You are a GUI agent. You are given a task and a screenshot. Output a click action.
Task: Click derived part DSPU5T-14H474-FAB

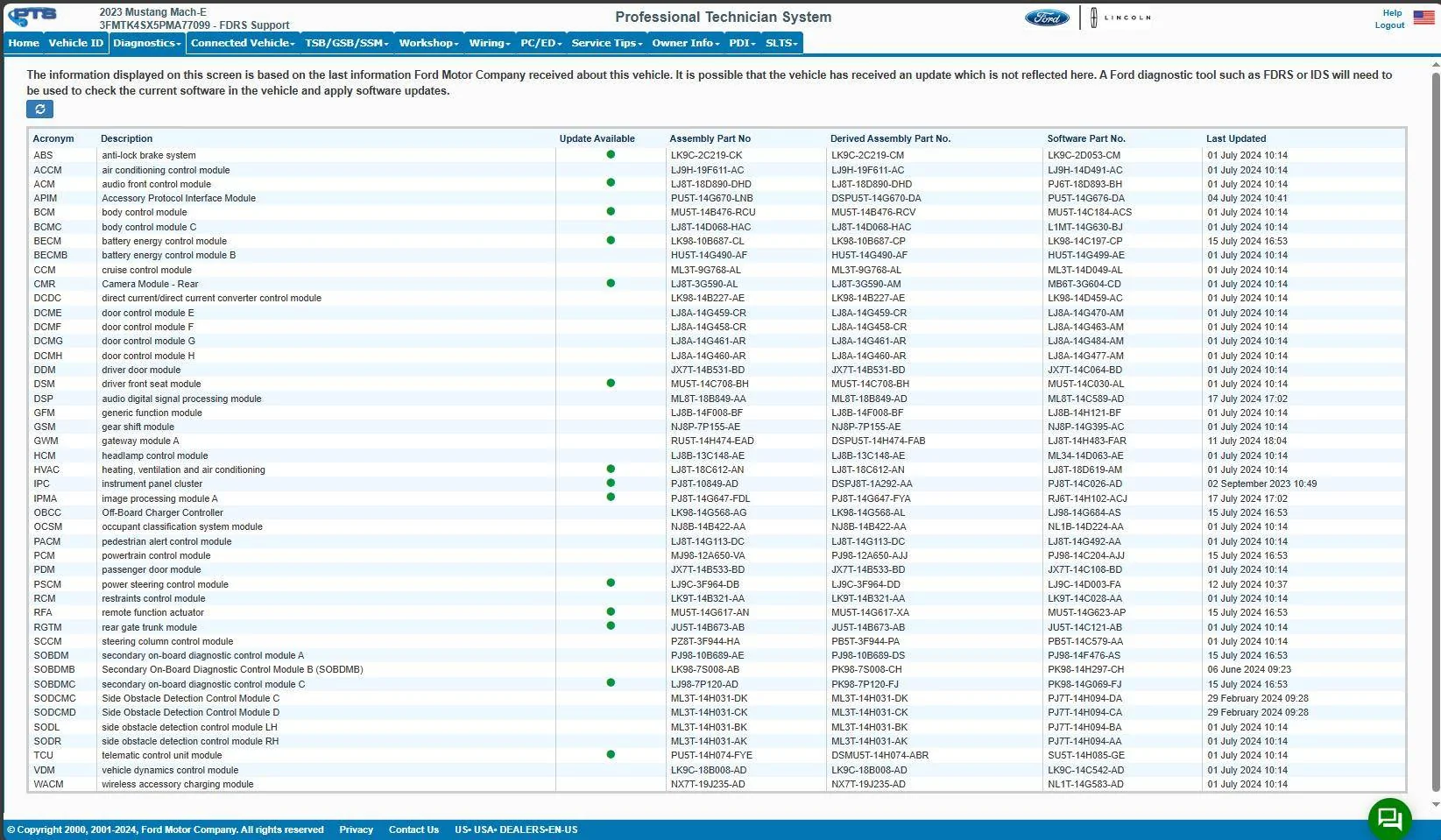pos(878,441)
